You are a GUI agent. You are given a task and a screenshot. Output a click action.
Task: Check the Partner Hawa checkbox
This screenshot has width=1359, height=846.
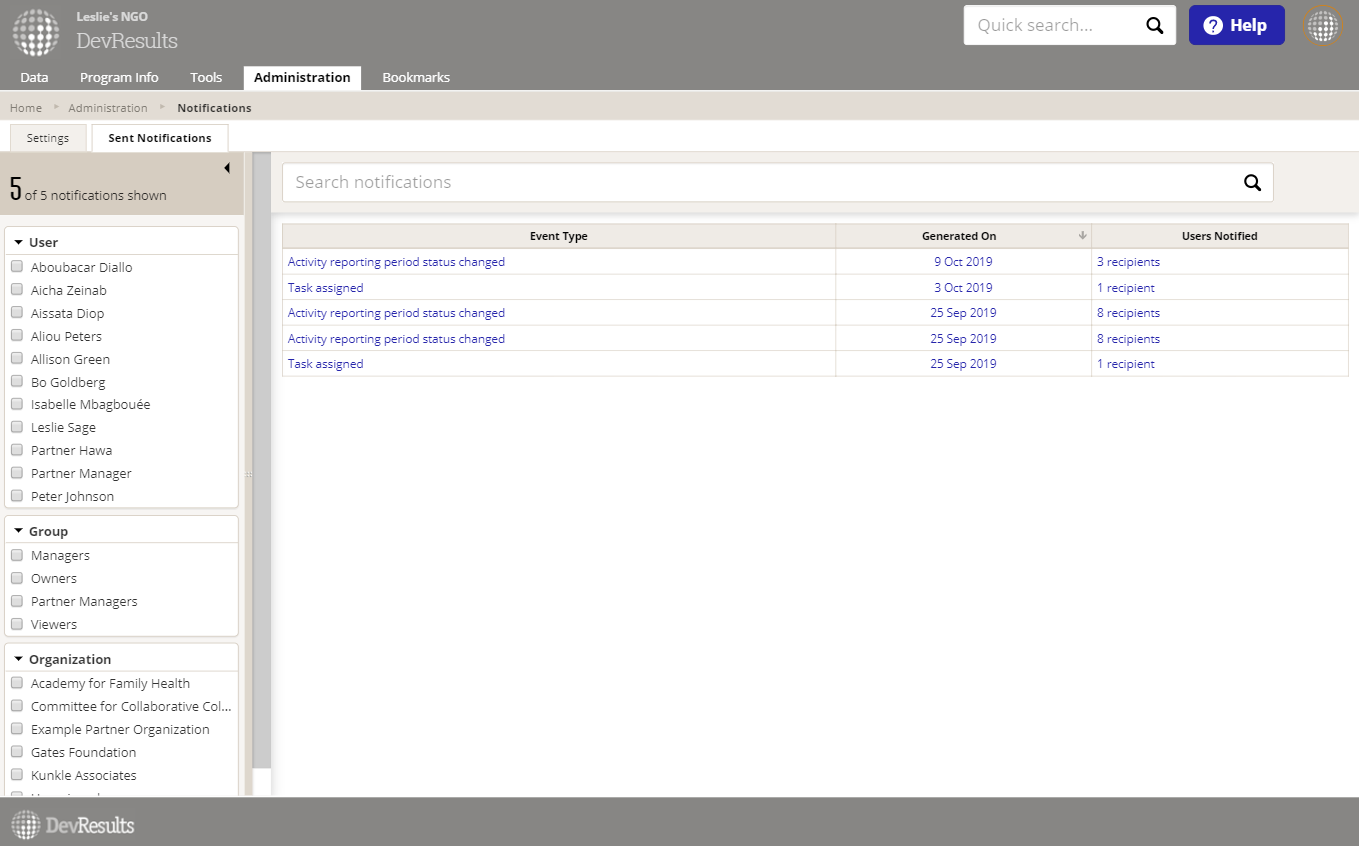tap(17, 450)
